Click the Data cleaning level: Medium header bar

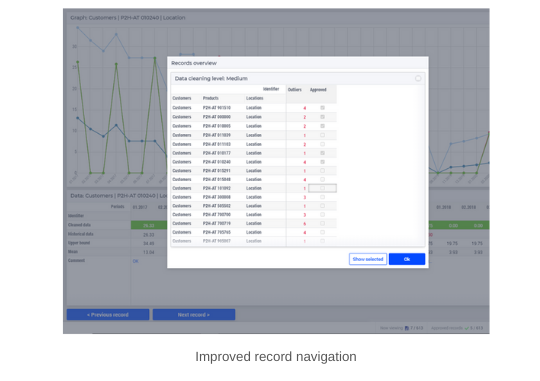pyautogui.click(x=298, y=79)
